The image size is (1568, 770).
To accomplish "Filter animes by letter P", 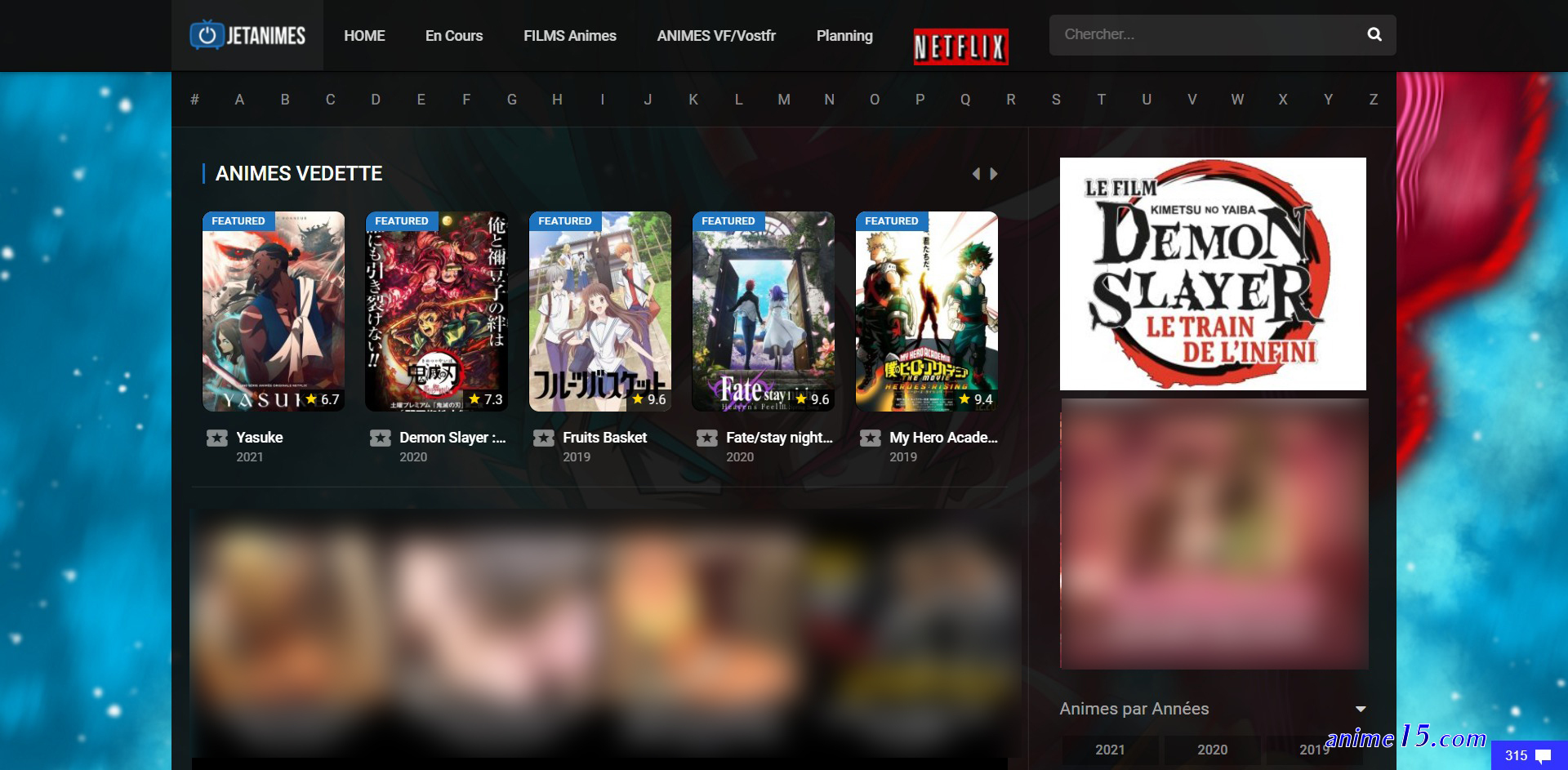I will pyautogui.click(x=920, y=100).
